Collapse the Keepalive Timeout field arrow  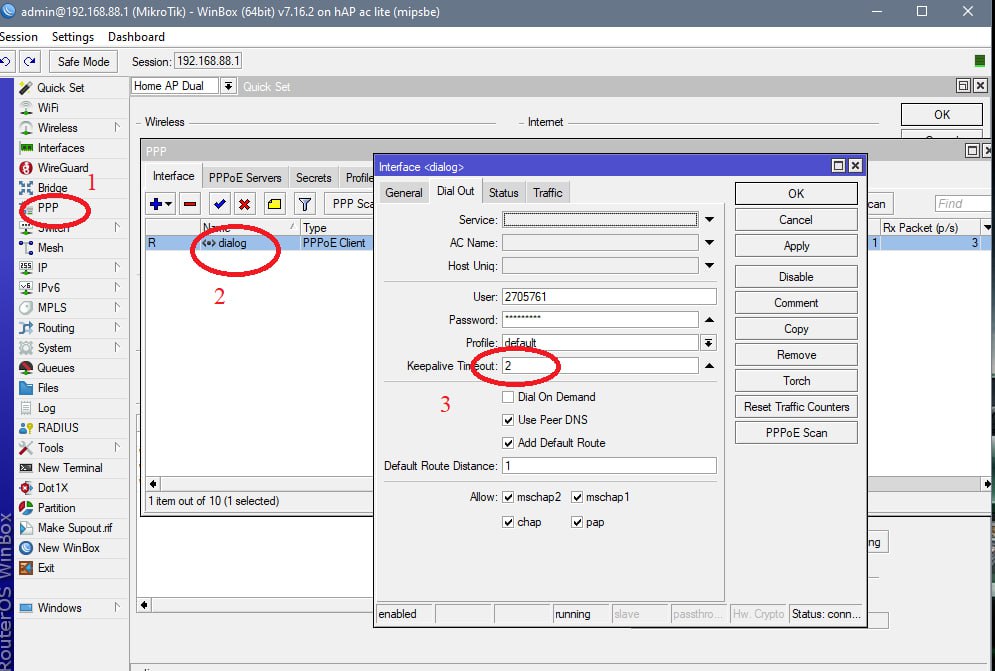pos(709,366)
